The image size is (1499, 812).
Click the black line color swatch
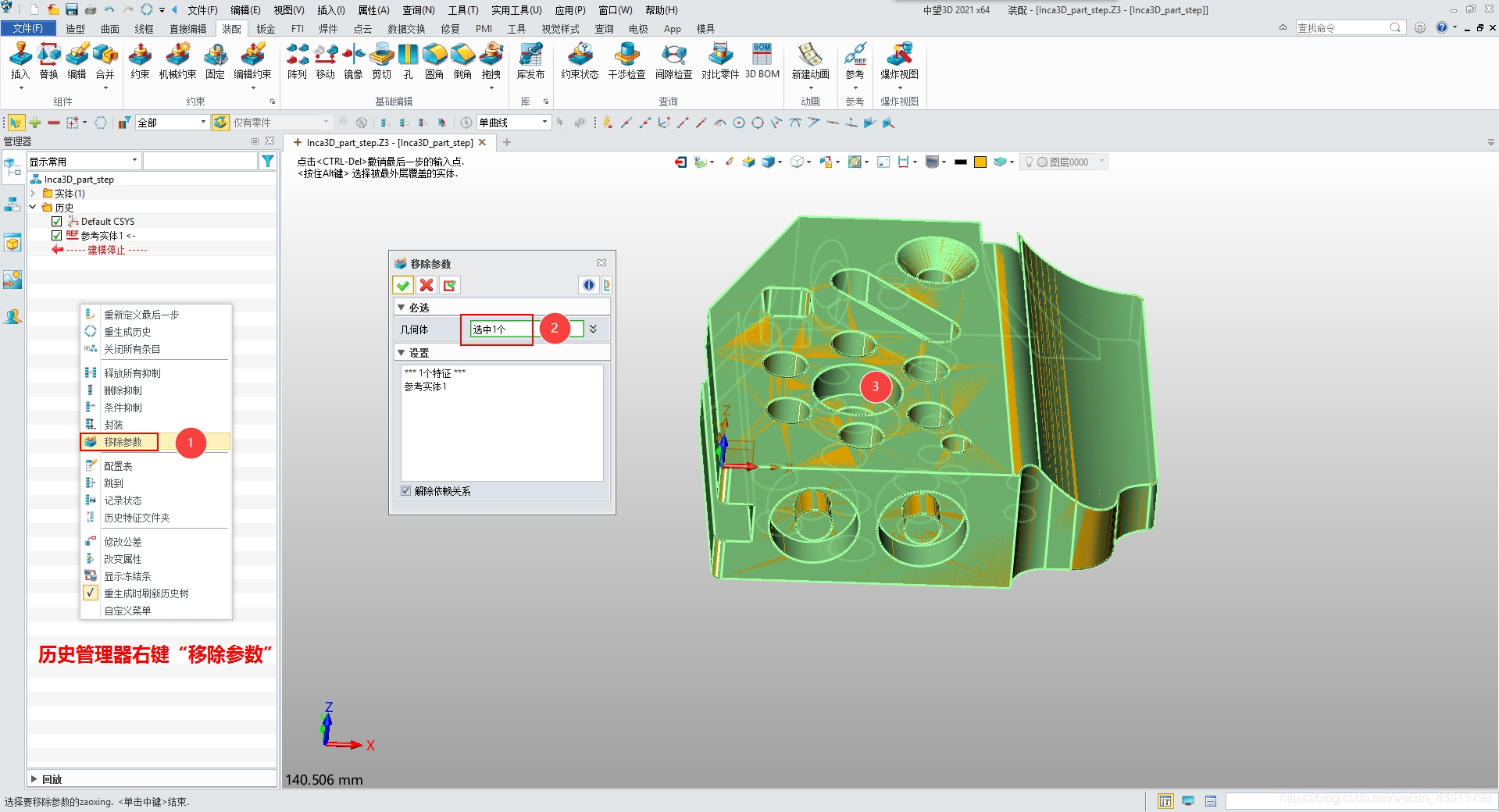click(x=961, y=162)
